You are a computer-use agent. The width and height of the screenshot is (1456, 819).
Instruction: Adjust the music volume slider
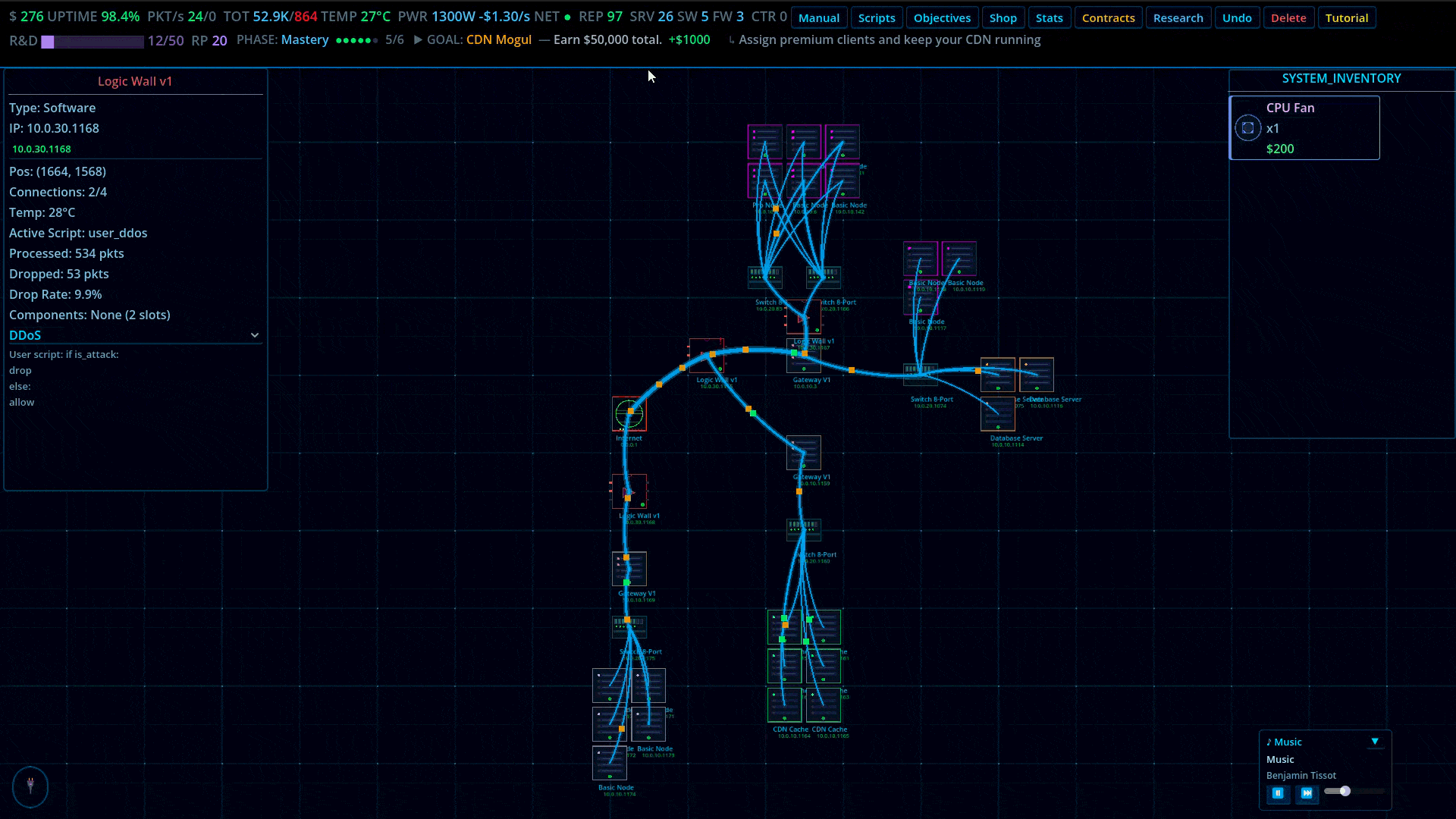1345,791
